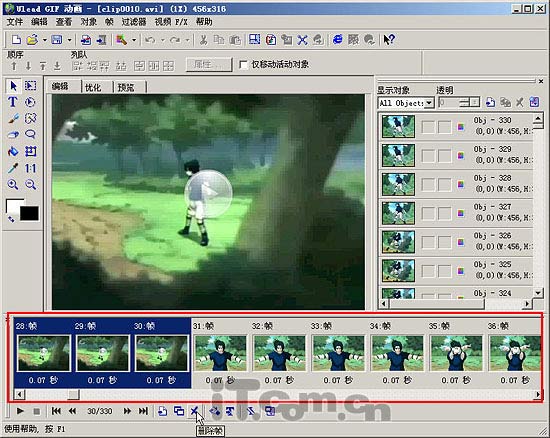Jump to the last frame
The image size is (550, 438).
click(143, 411)
